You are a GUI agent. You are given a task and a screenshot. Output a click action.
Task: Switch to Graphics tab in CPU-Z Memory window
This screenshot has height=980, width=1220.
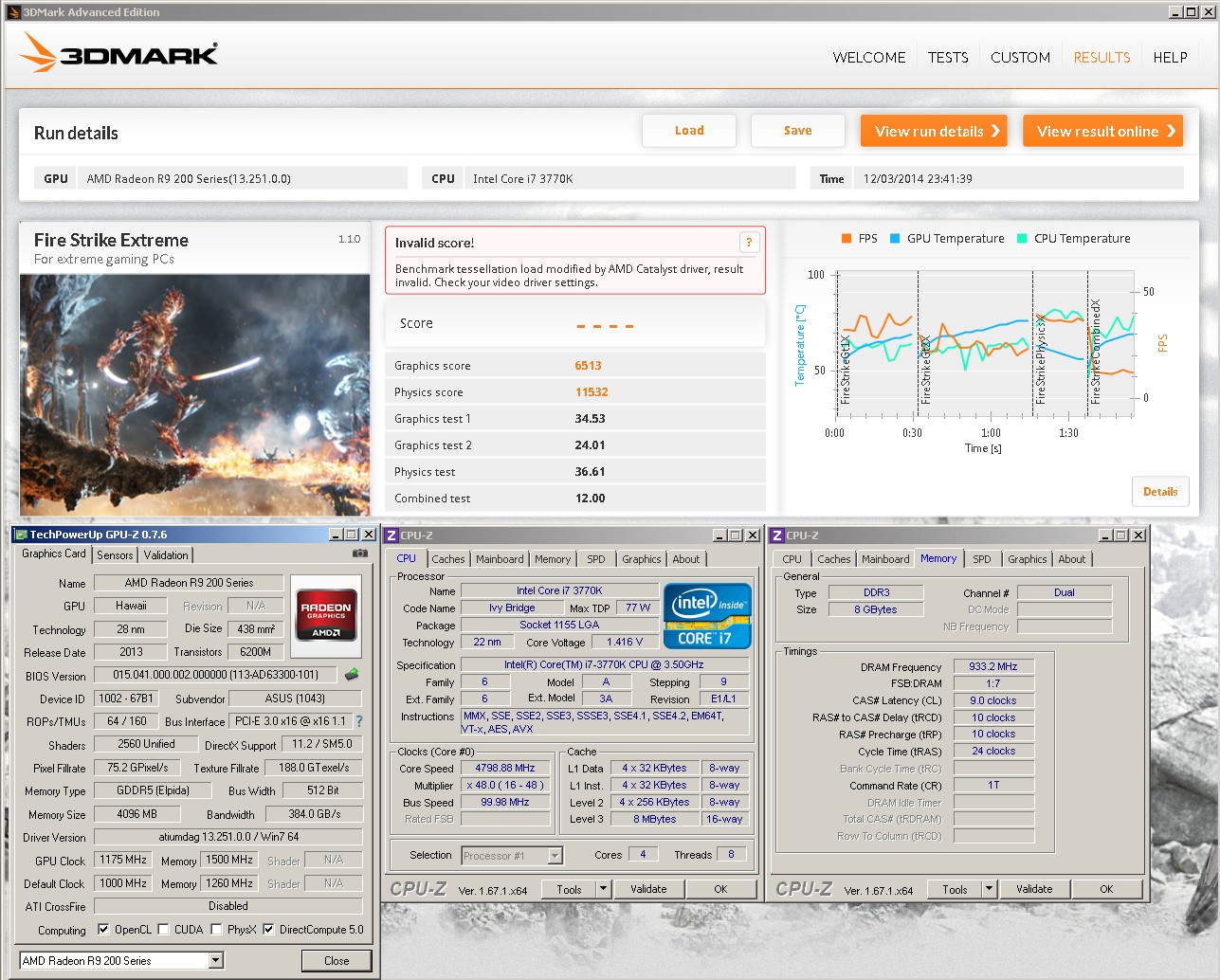coord(1028,559)
